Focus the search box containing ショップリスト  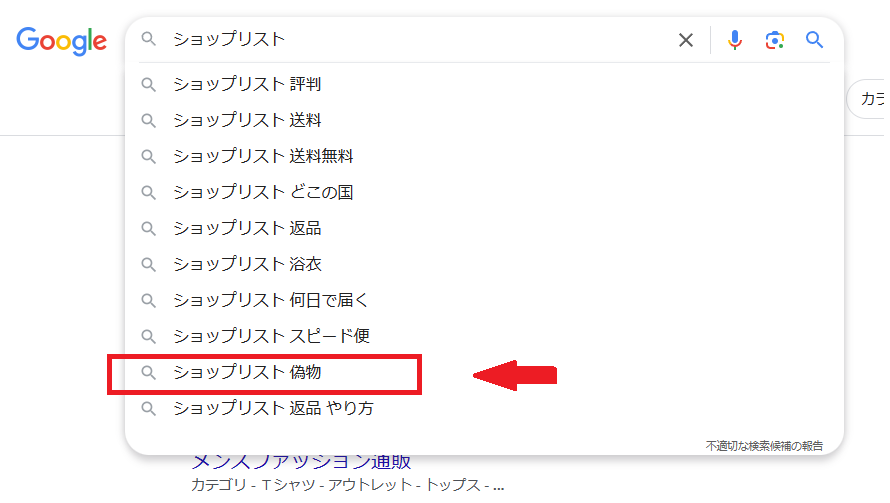coord(420,40)
